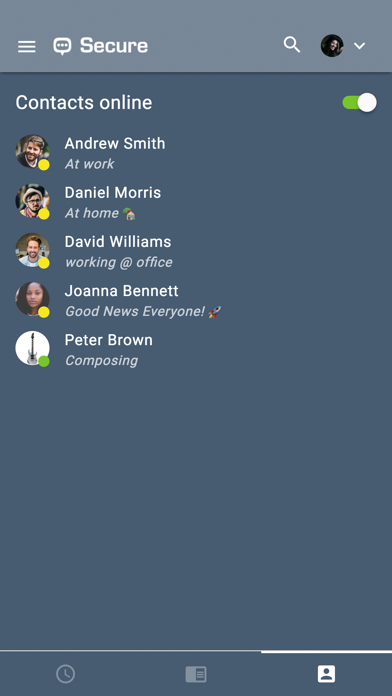Click Peter Brown's green status dot
This screenshot has width=392, height=696.
44,361
